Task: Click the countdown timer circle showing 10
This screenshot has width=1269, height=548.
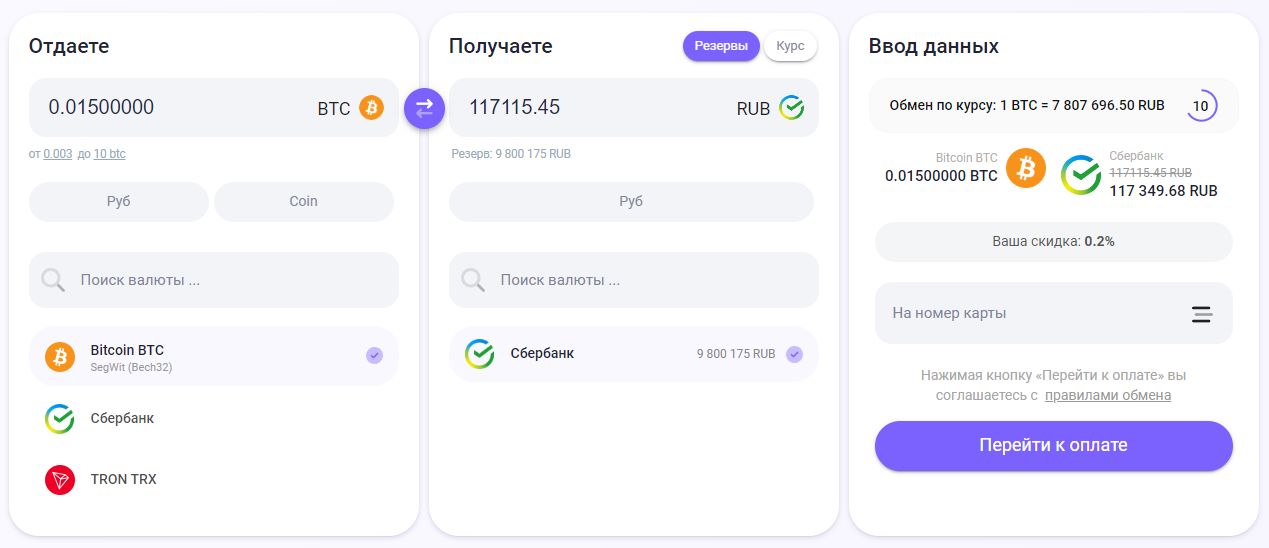Action: 1201,106
